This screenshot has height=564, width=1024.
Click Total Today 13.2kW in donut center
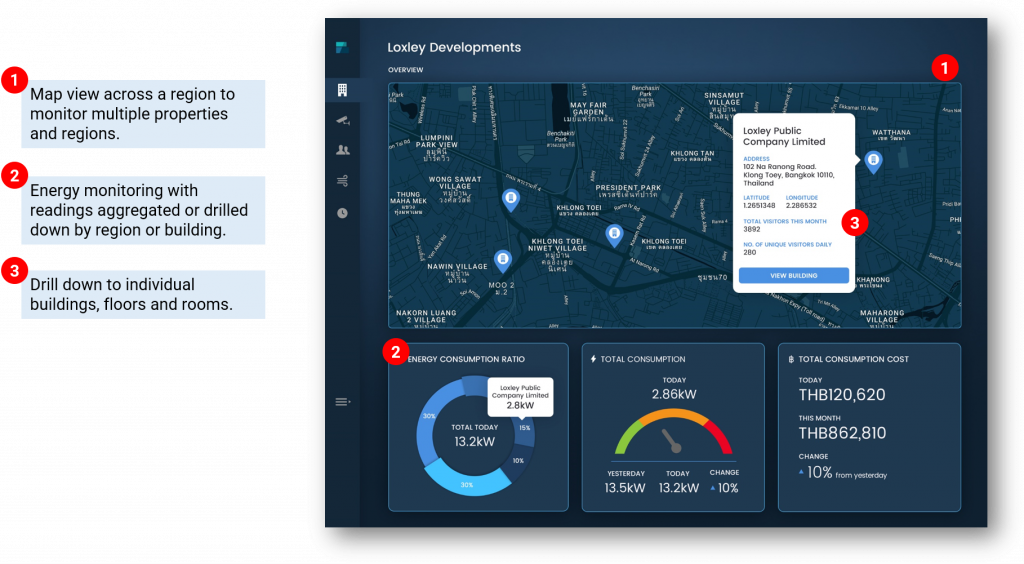(475, 435)
